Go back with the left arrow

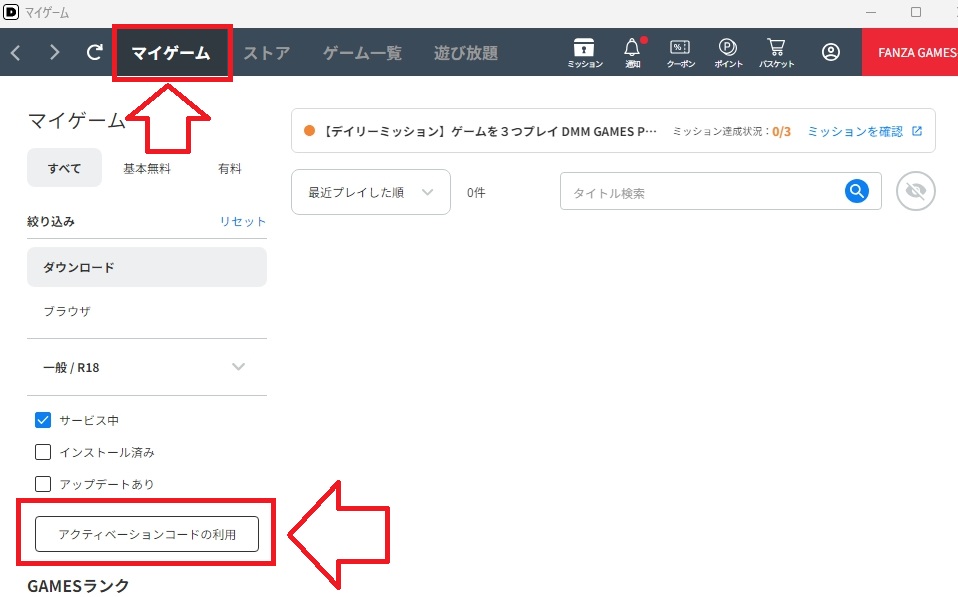[16, 53]
